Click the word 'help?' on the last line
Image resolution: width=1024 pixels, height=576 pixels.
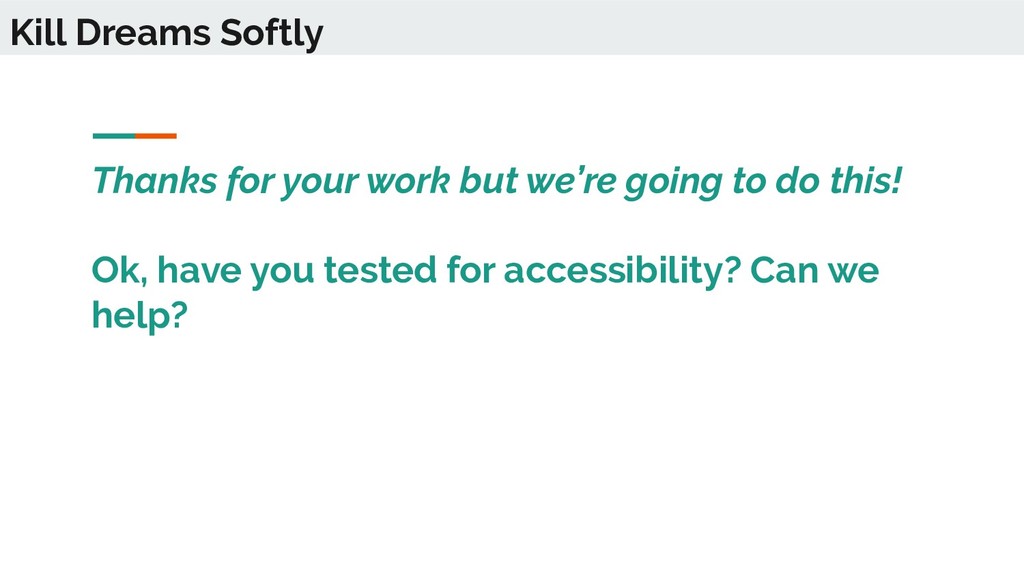140,315
